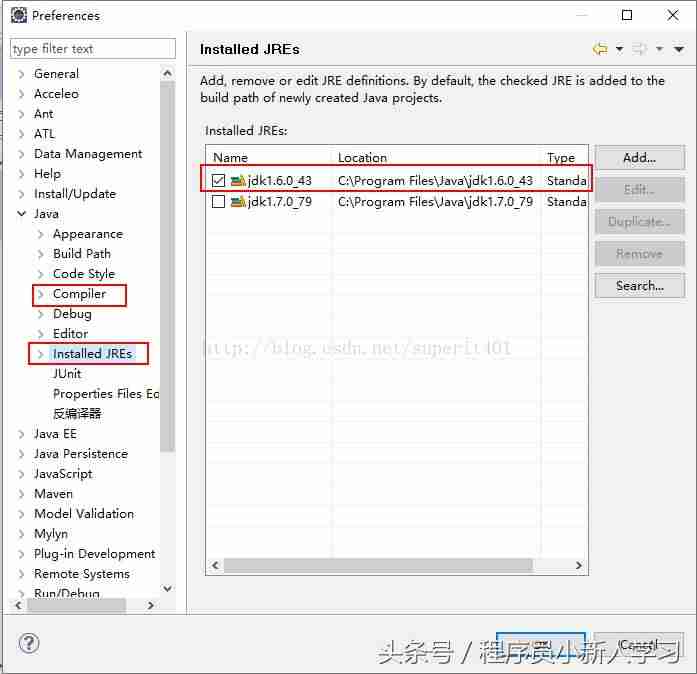Click the forward navigation arrow icon
This screenshot has width=697, height=674.
pyautogui.click(x=639, y=48)
